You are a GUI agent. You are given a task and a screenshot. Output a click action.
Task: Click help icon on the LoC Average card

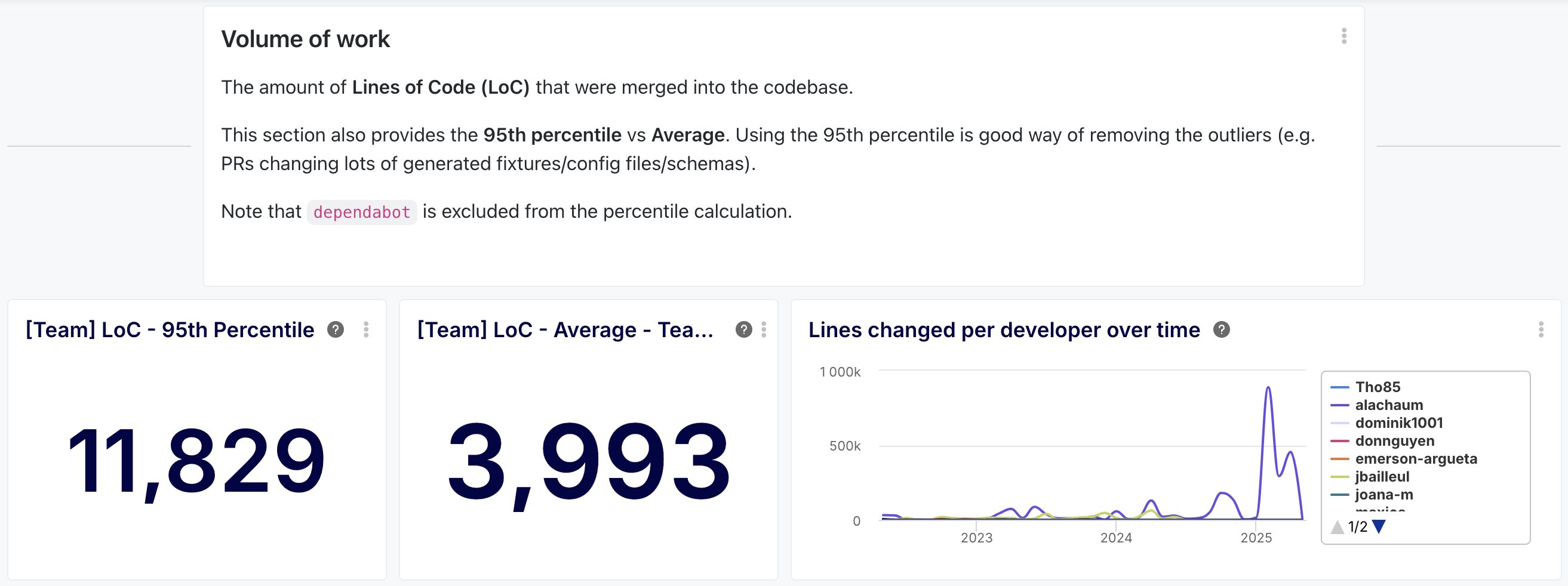(x=743, y=329)
